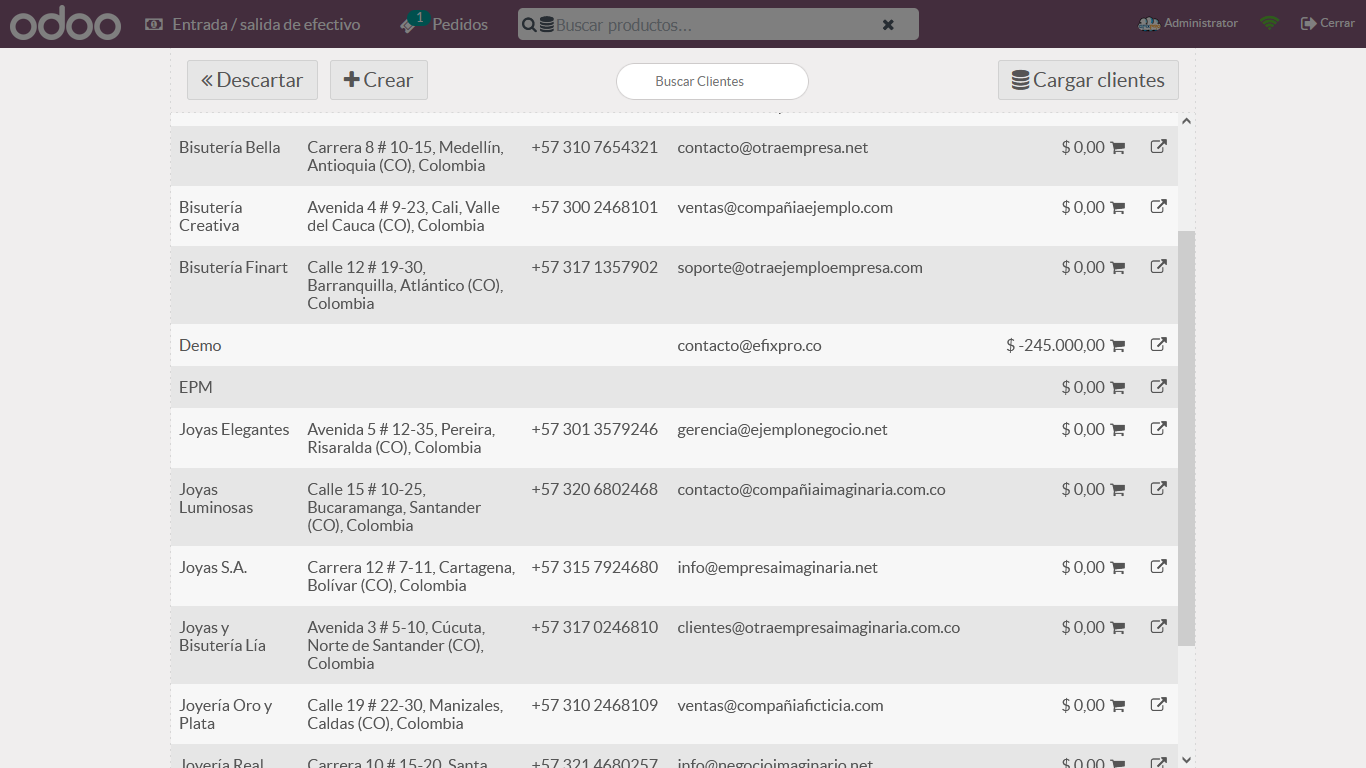
Task: Click the cart icon in Demo row
Action: [x=1118, y=346]
